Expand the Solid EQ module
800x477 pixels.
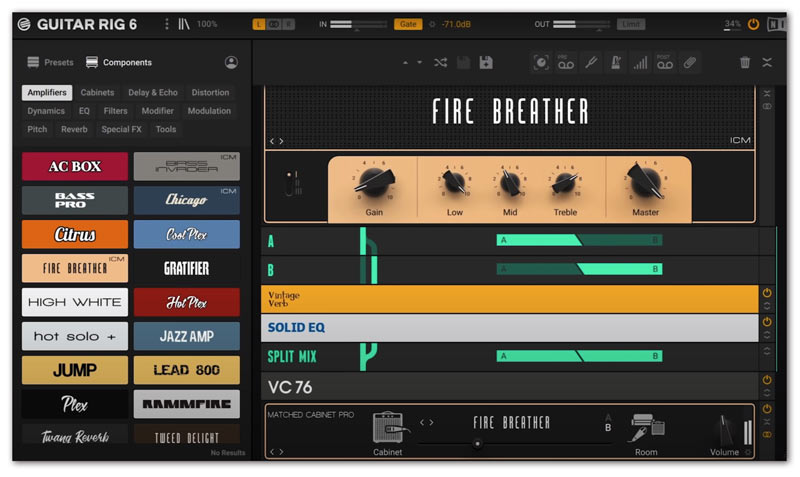pyautogui.click(x=767, y=335)
